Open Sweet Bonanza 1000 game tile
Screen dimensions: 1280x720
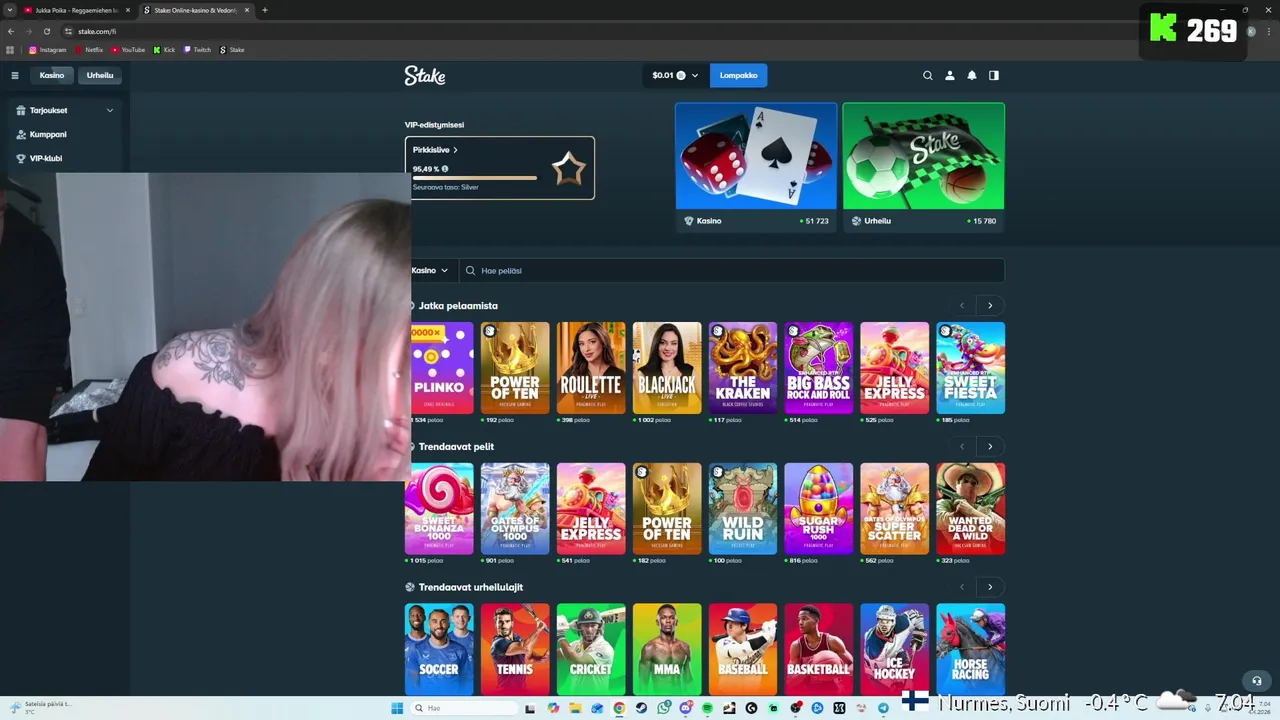point(439,509)
